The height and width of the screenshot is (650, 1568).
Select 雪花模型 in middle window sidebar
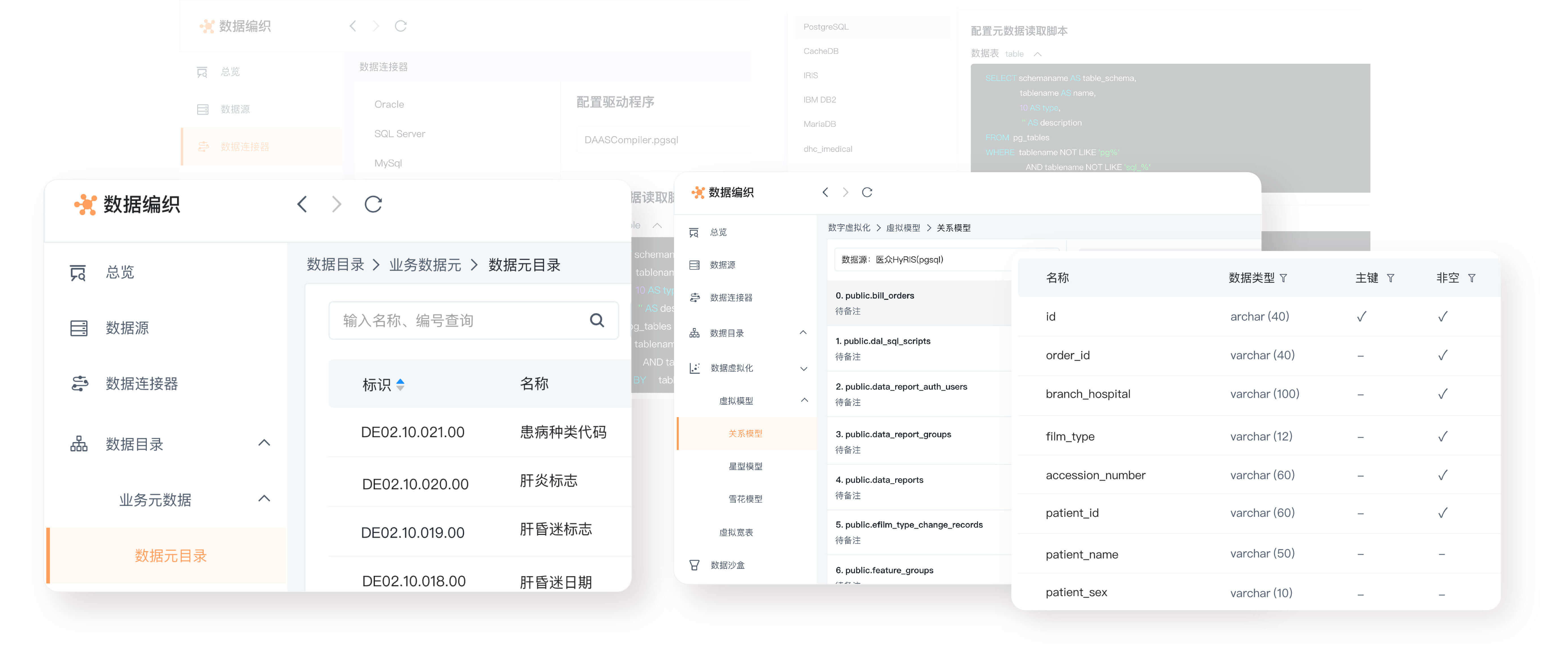coord(745,499)
